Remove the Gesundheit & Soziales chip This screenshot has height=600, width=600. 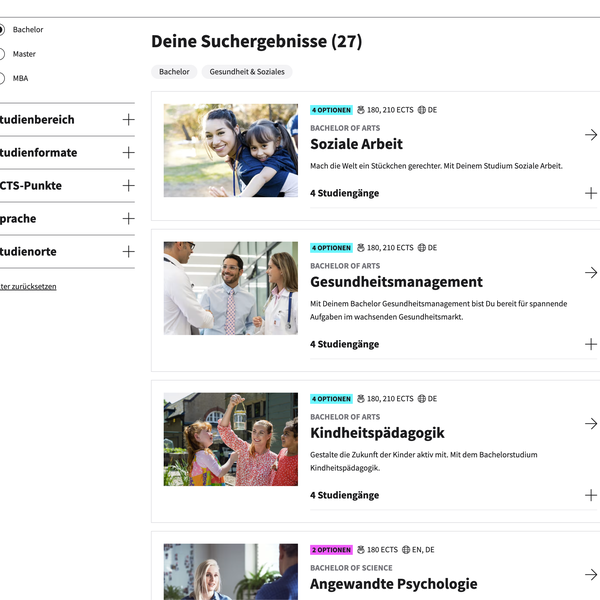247,72
